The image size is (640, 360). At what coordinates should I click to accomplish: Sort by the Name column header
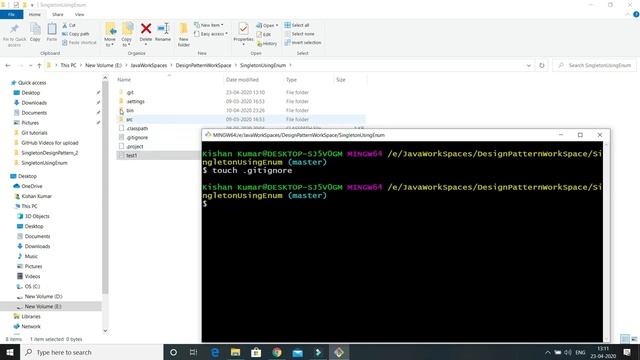(x=124, y=80)
